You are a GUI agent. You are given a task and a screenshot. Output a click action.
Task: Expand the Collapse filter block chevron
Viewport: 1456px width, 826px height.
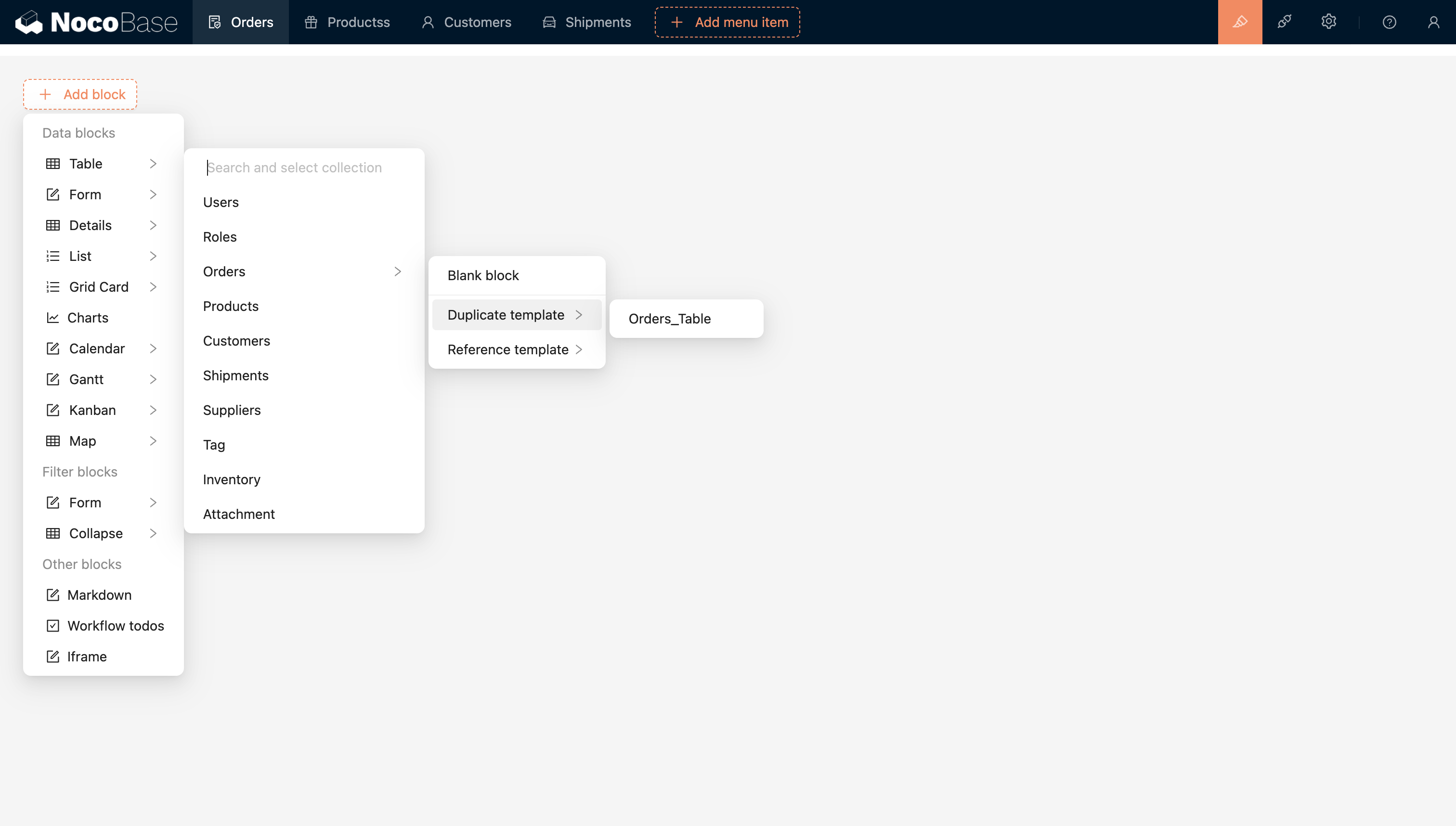(153, 533)
